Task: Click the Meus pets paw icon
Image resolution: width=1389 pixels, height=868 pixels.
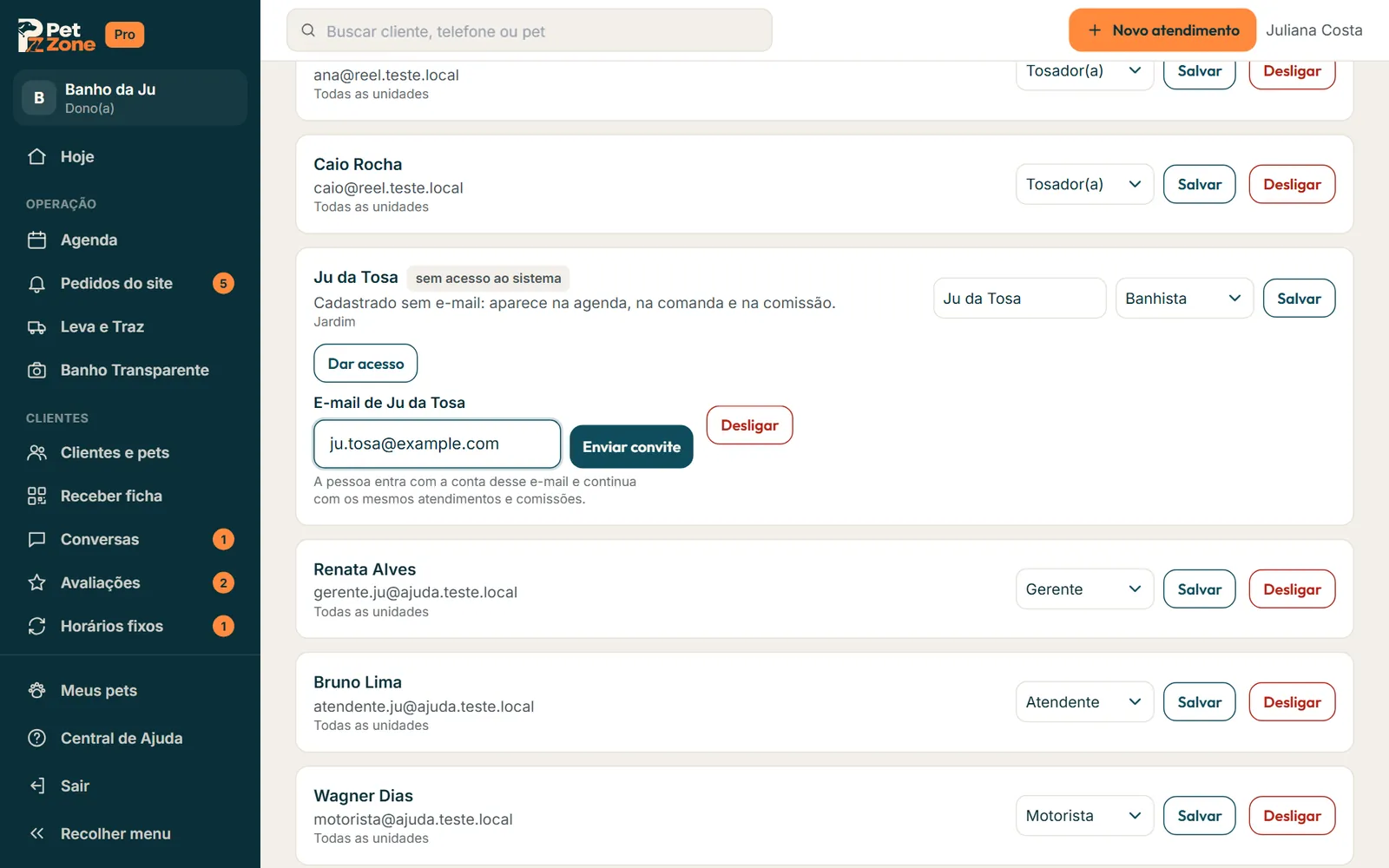Action: 36,690
